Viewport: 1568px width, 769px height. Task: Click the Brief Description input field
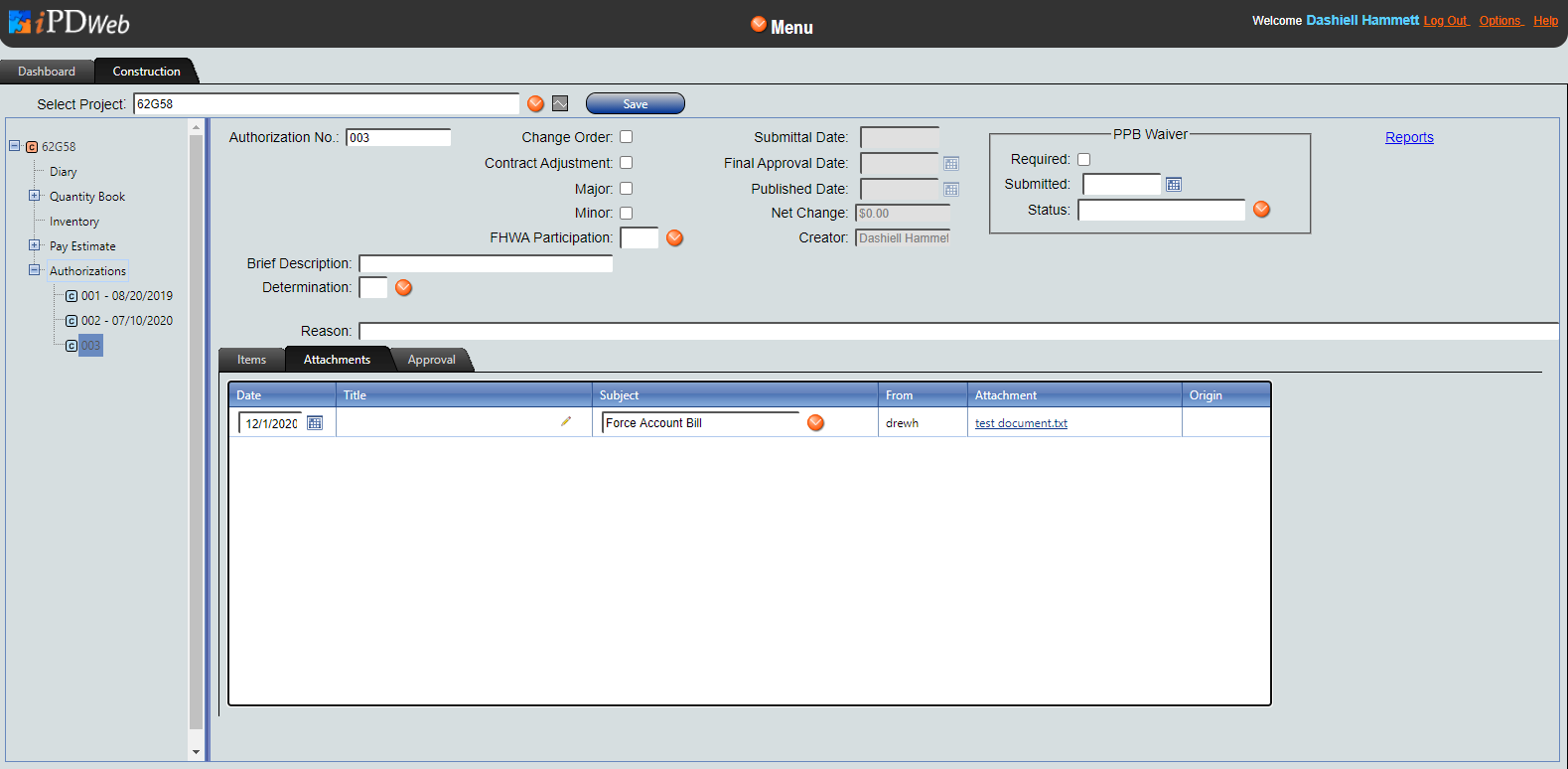click(486, 263)
